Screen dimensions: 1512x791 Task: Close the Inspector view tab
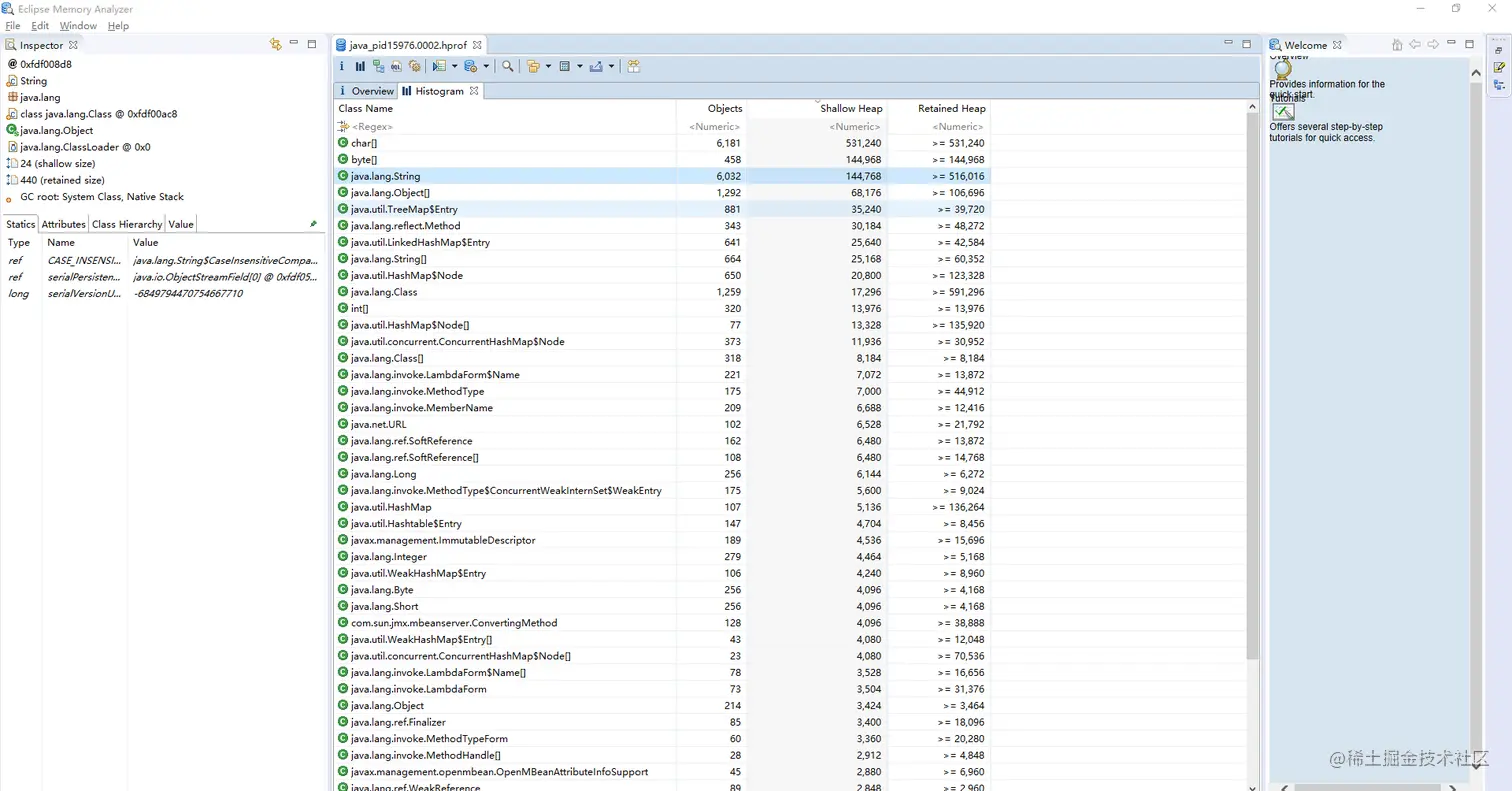coord(73,45)
